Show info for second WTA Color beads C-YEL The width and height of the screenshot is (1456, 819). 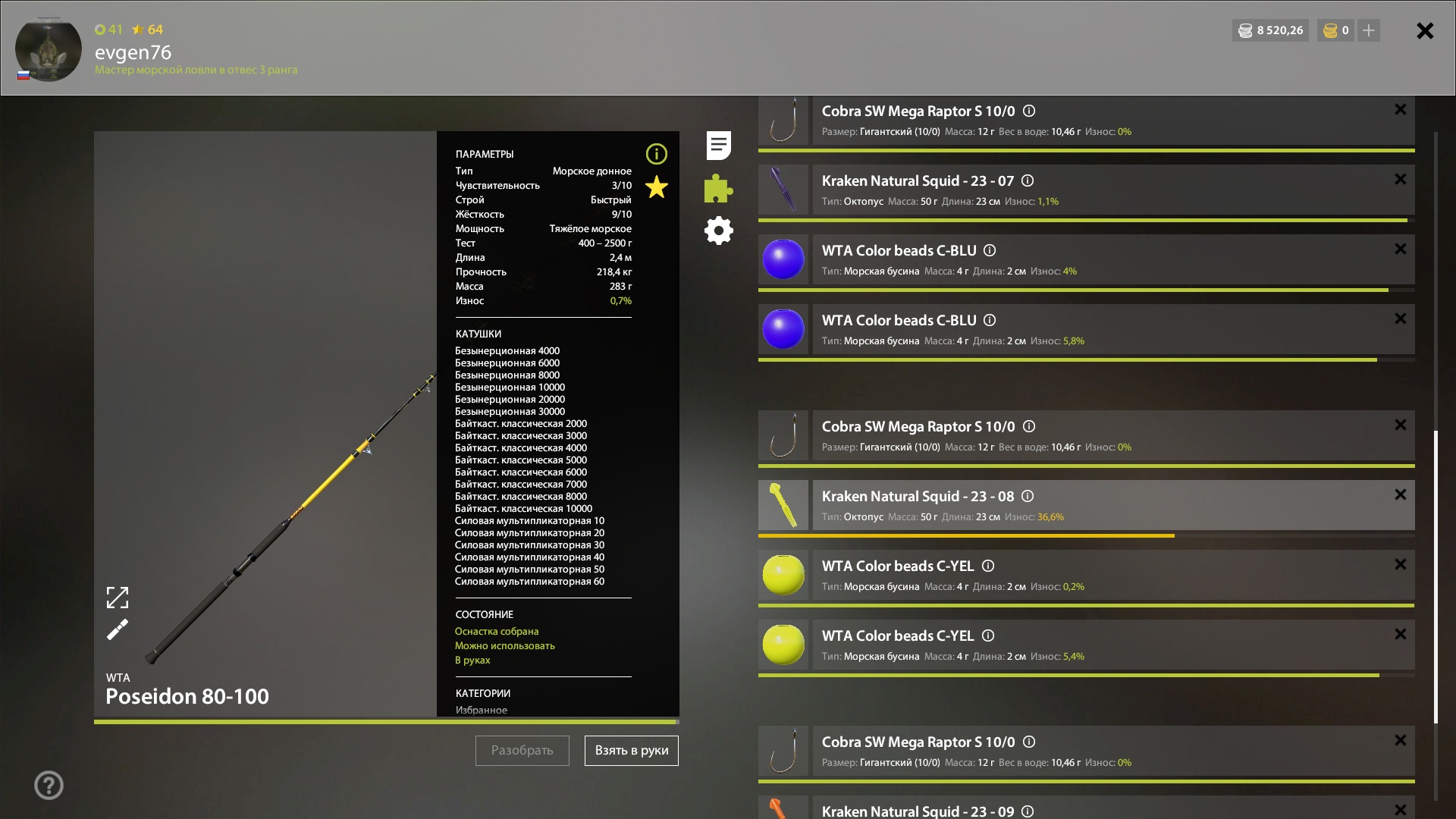coord(988,635)
